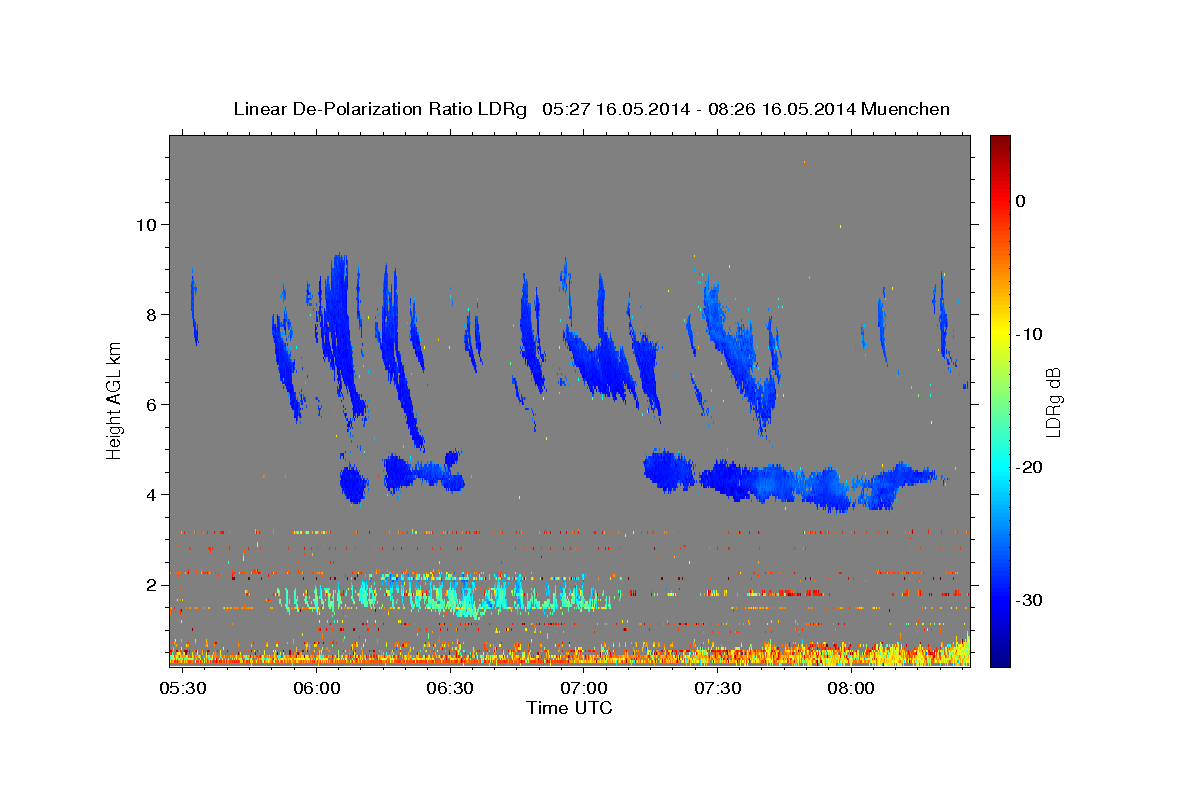Click the 06:00 time tick label
The height and width of the screenshot is (800, 1200).
tap(316, 689)
